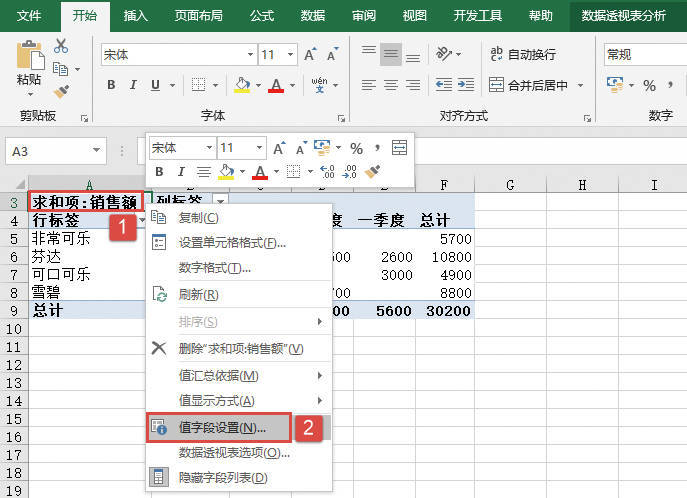Switch to the 插入 ribbon tab

click(x=136, y=16)
